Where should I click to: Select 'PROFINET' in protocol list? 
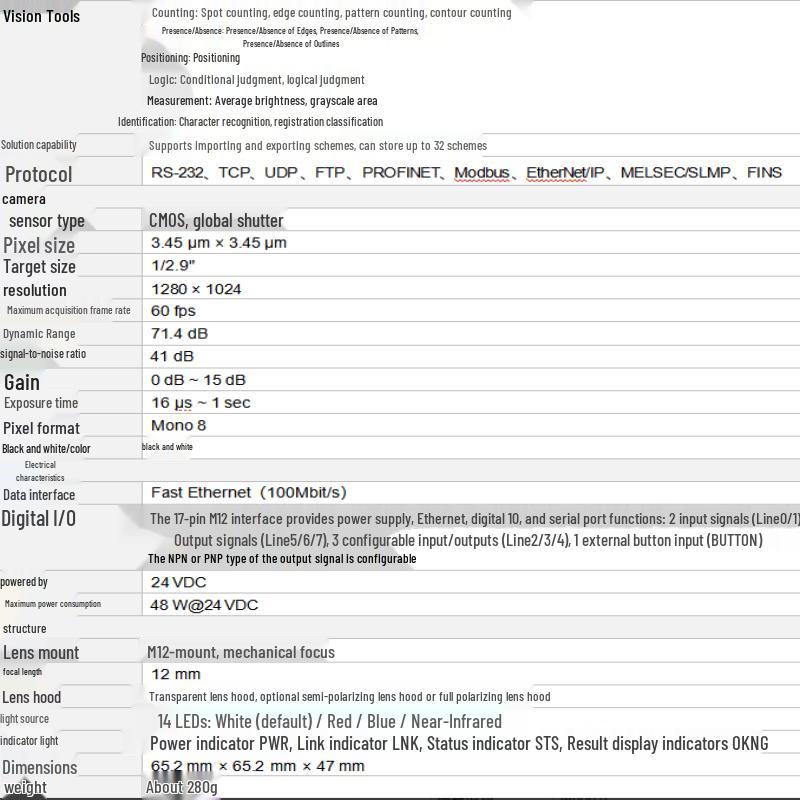[401, 172]
